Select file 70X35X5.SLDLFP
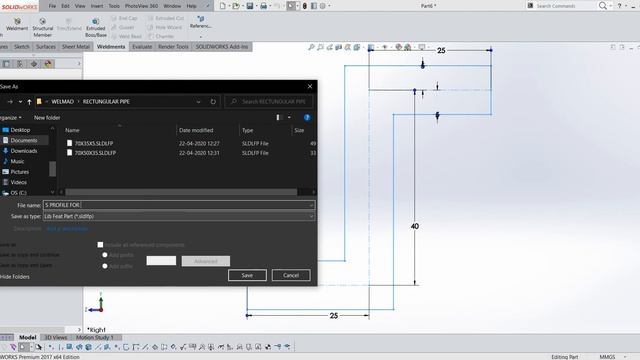Screen dimensions: 640x360 click(94, 143)
